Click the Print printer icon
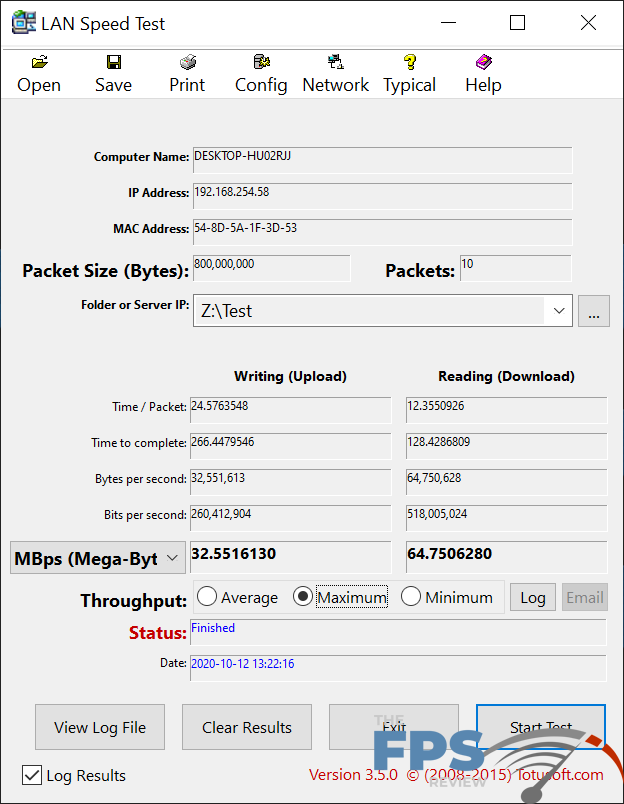 [x=188, y=62]
